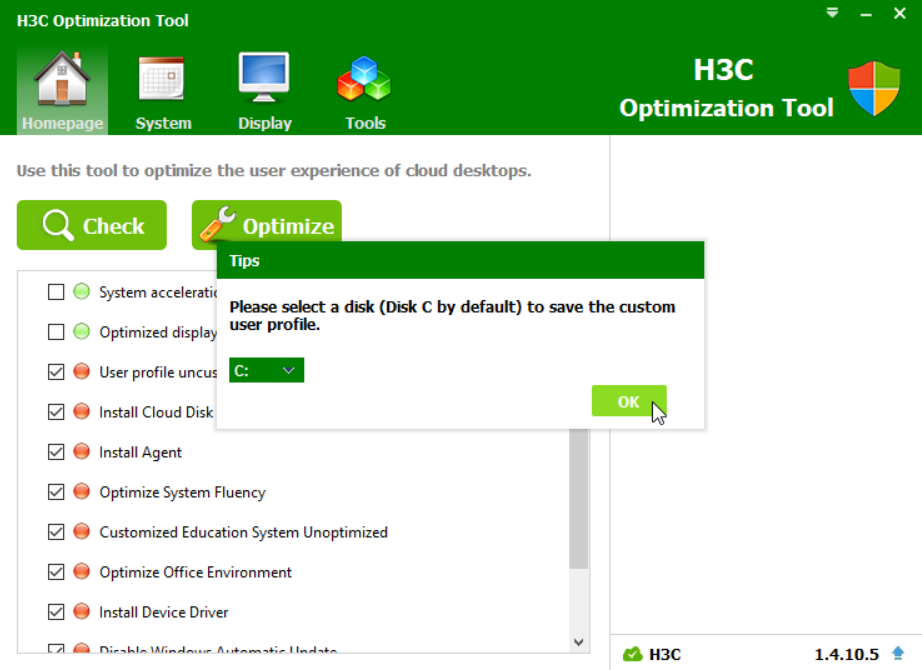Disable the Optimize Office Environment checkbox

pos(56,572)
